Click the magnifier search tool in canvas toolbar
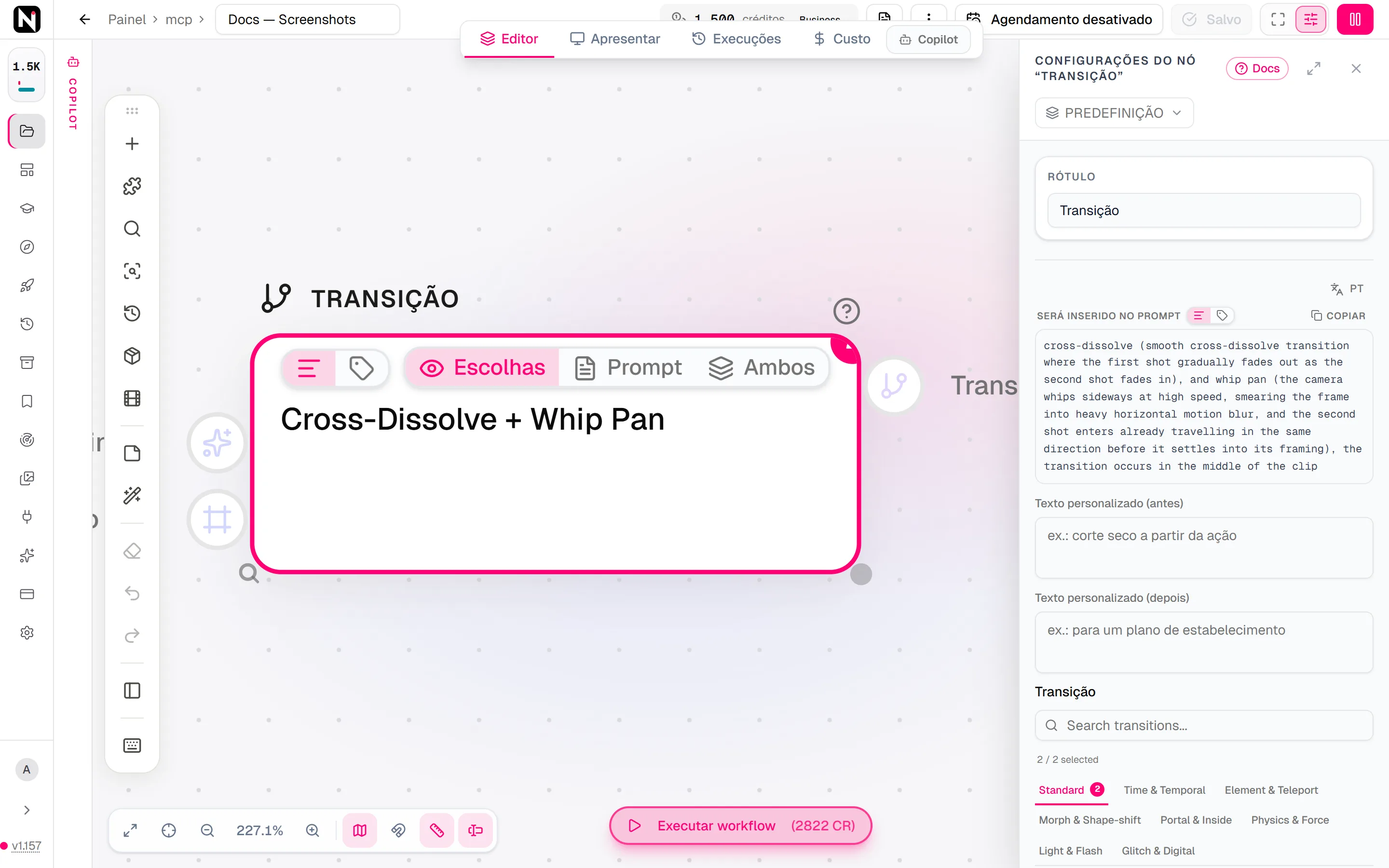This screenshot has width=1389, height=868. (x=132, y=229)
